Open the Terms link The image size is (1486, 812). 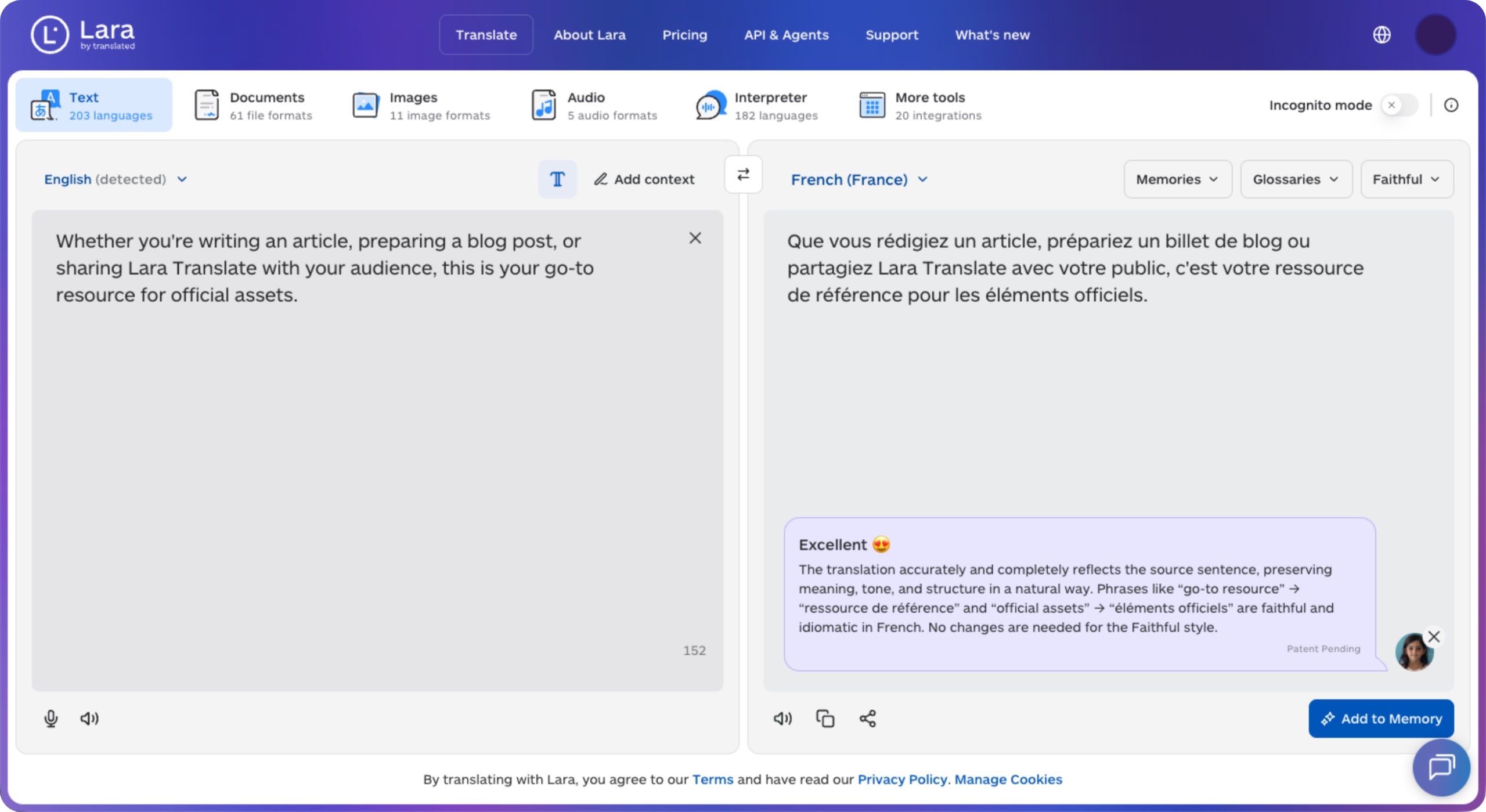(713, 779)
